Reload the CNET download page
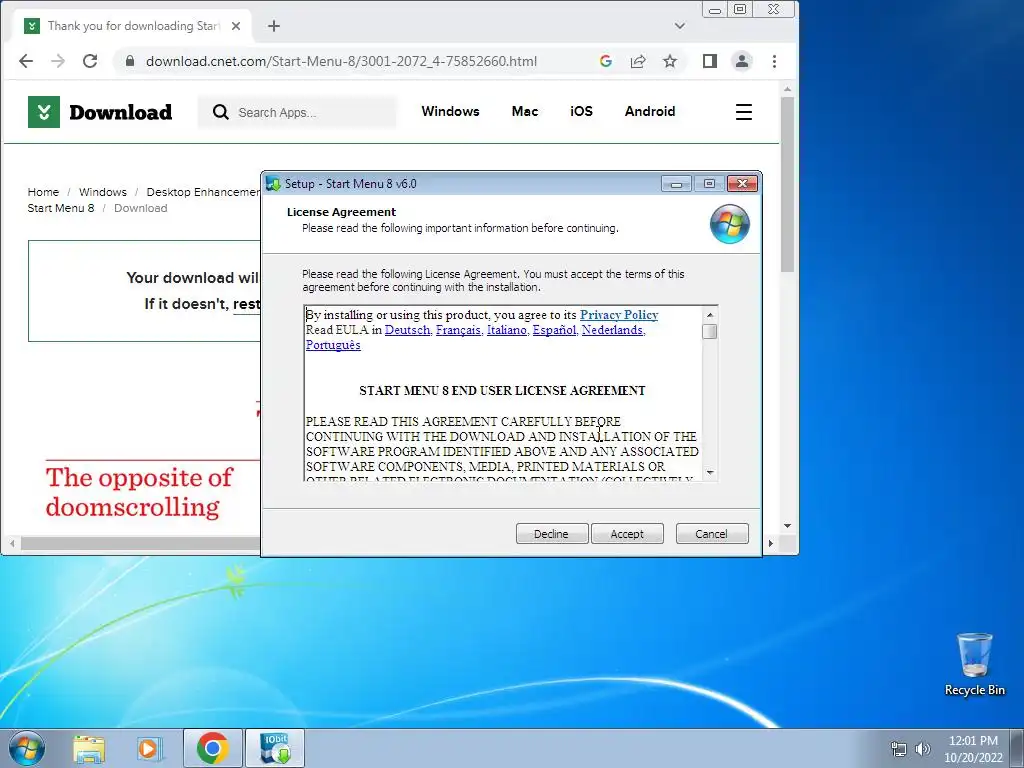This screenshot has width=1024, height=768. 90,61
